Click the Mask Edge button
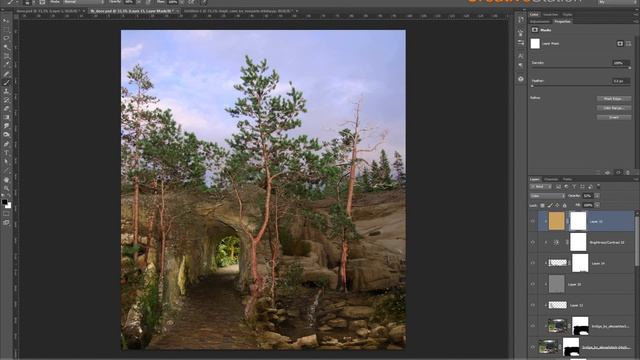This screenshot has height=360, width=640. [613, 99]
